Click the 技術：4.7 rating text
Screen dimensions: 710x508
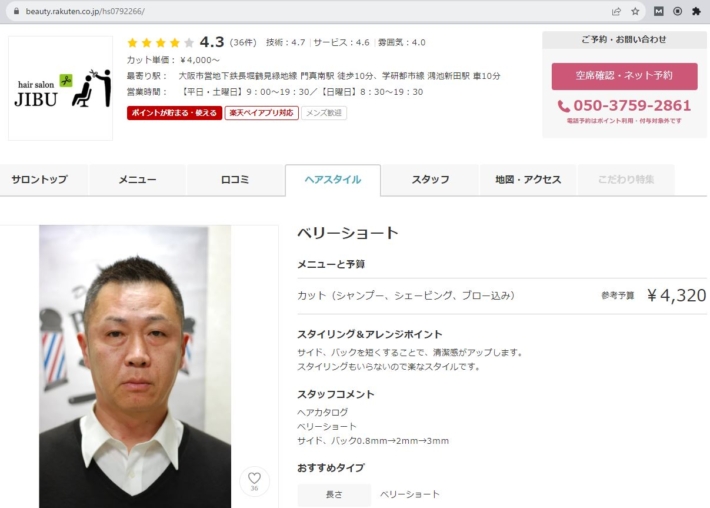tap(285, 43)
